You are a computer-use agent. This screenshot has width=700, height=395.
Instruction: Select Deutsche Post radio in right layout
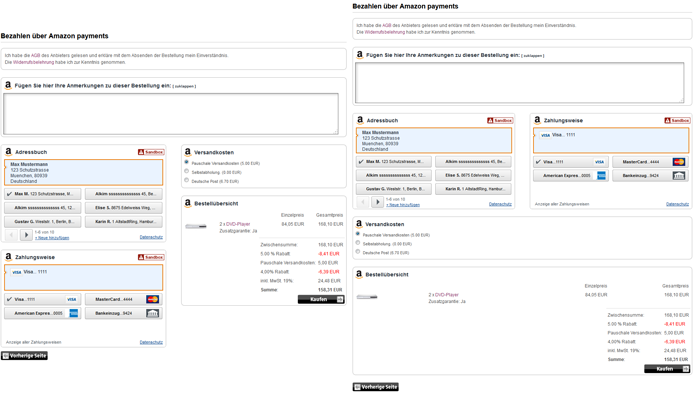(358, 252)
